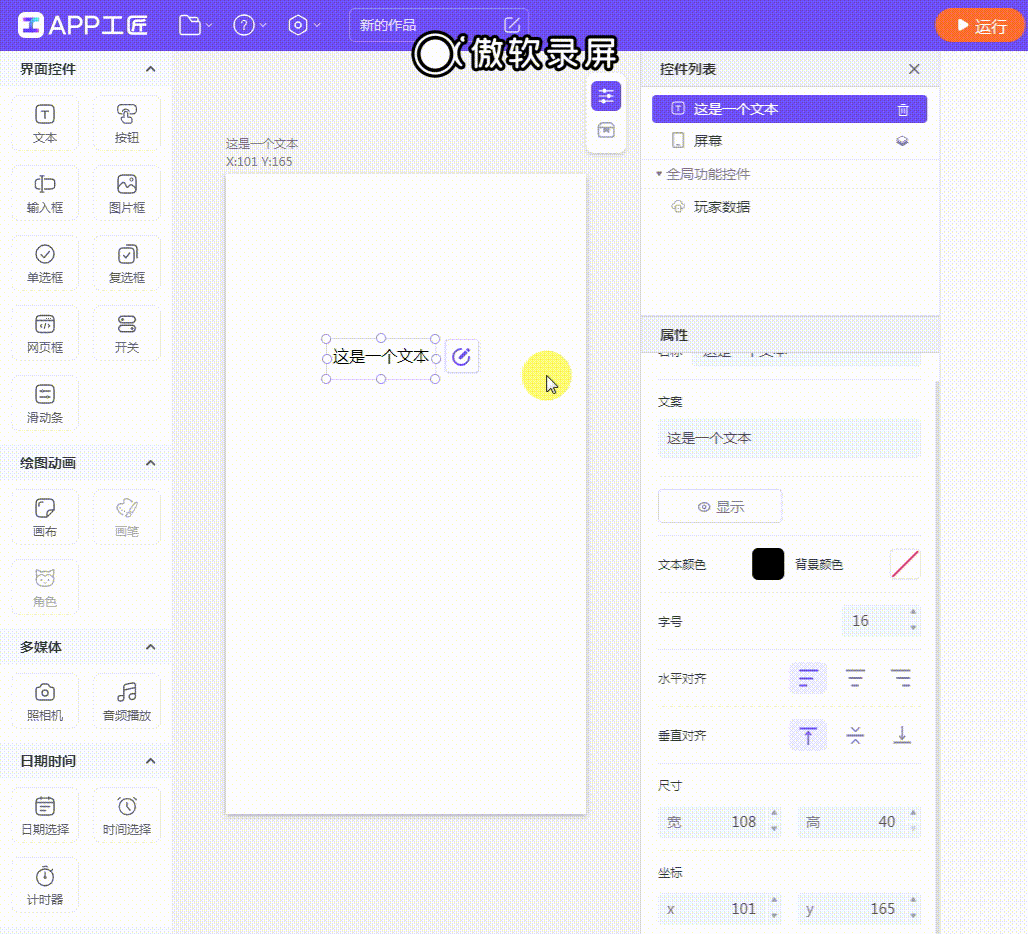Click the 宽 width value 108
1028x934 pixels.
pyautogui.click(x=743, y=821)
